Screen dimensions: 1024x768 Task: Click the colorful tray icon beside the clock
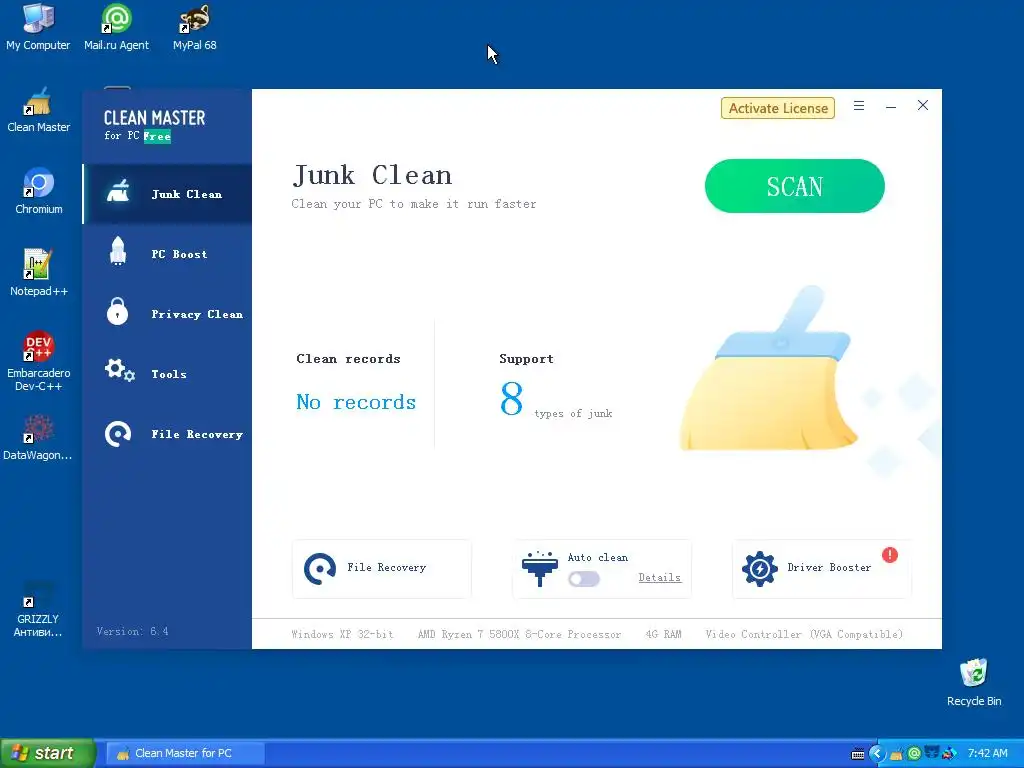950,754
